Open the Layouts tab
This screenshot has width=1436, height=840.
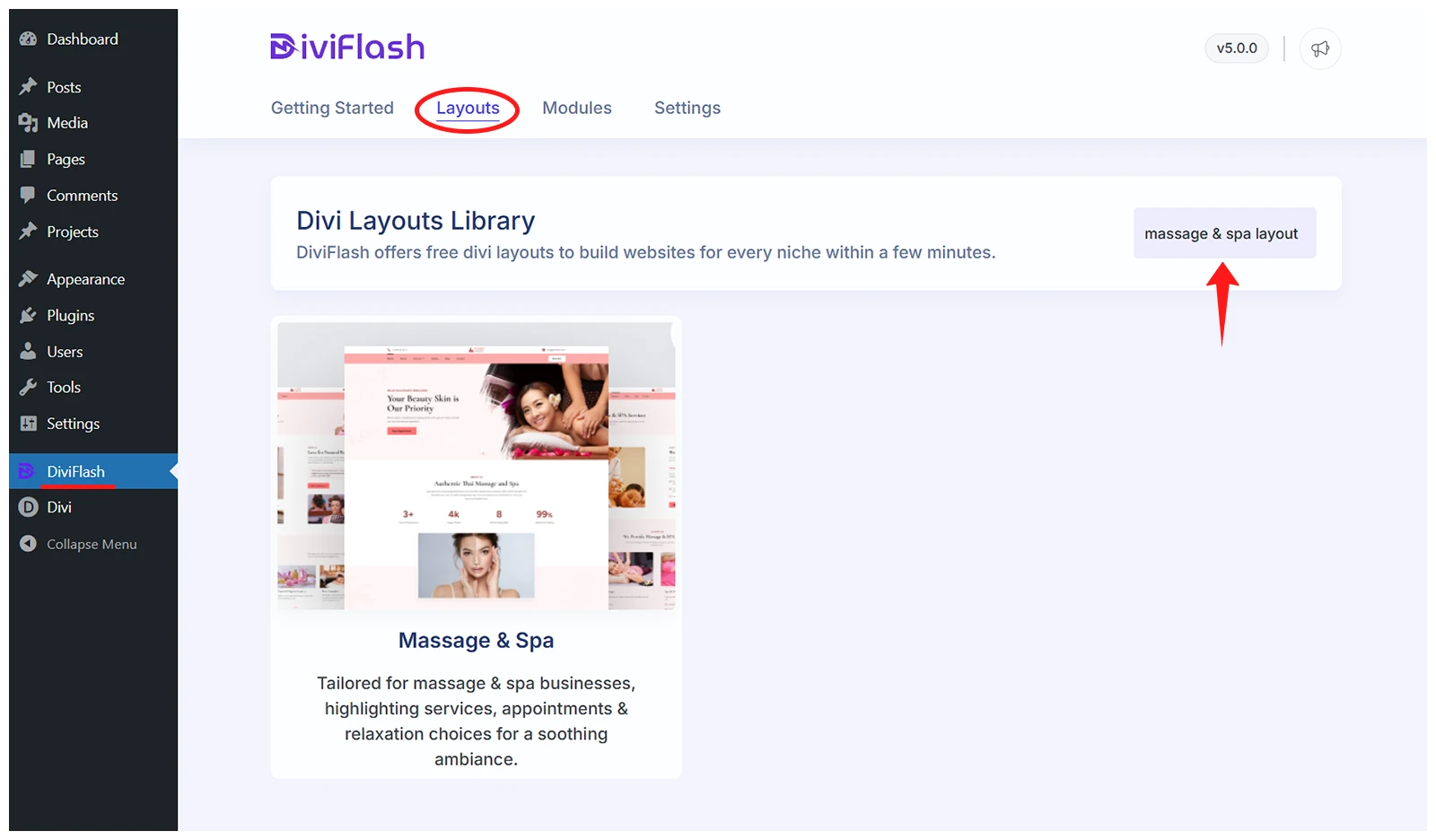[468, 108]
